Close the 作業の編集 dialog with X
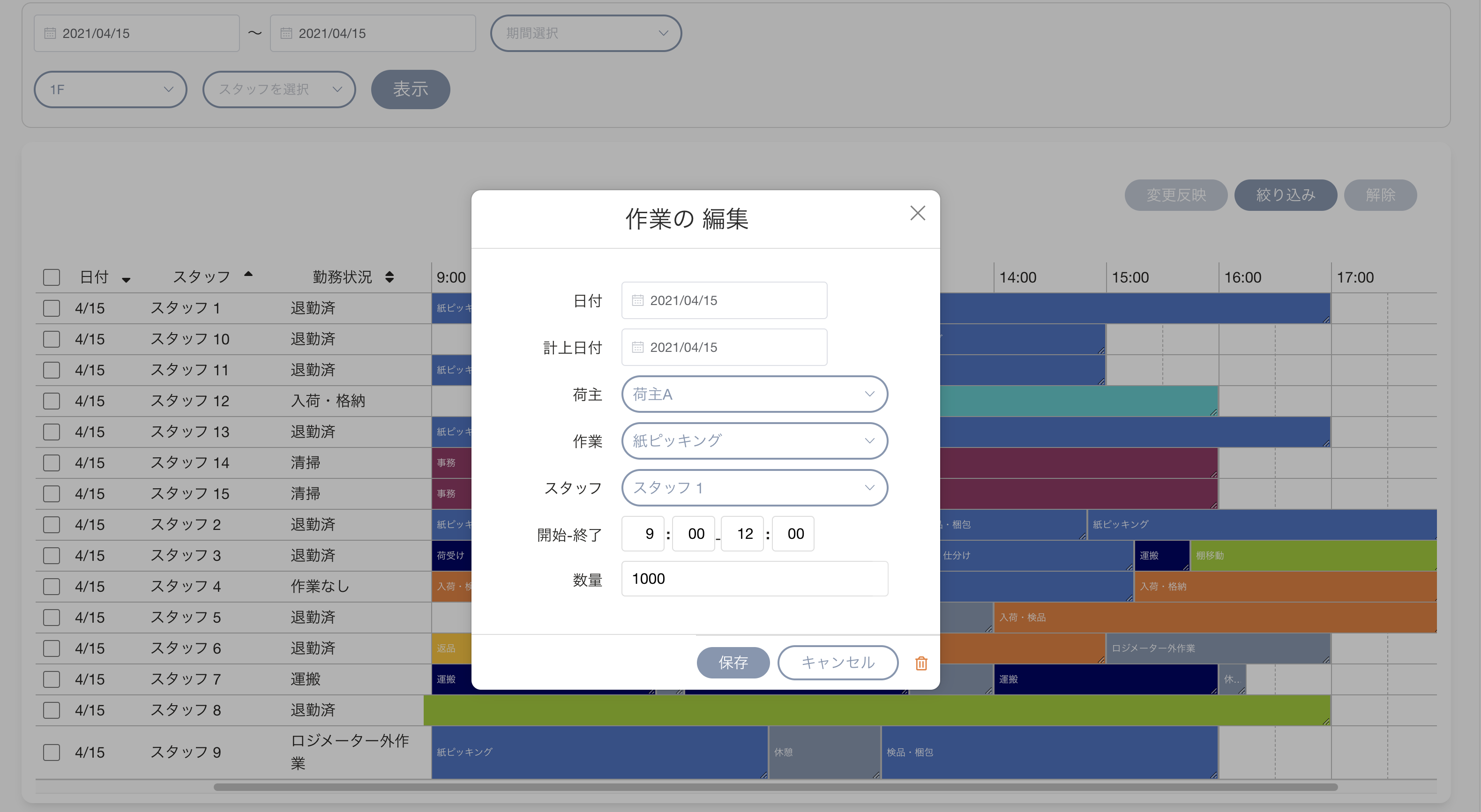Screen dimensions: 1481x812 coord(918,213)
